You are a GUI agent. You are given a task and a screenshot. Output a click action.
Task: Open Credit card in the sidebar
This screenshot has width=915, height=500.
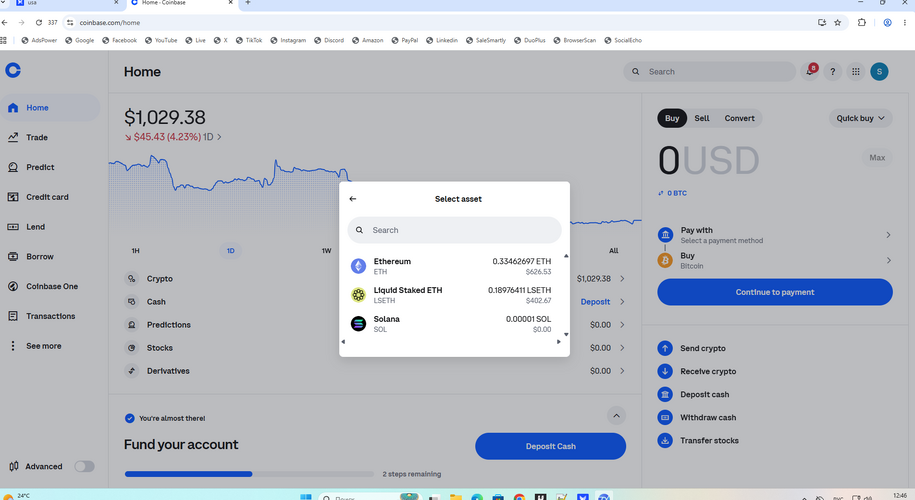tap(50, 197)
